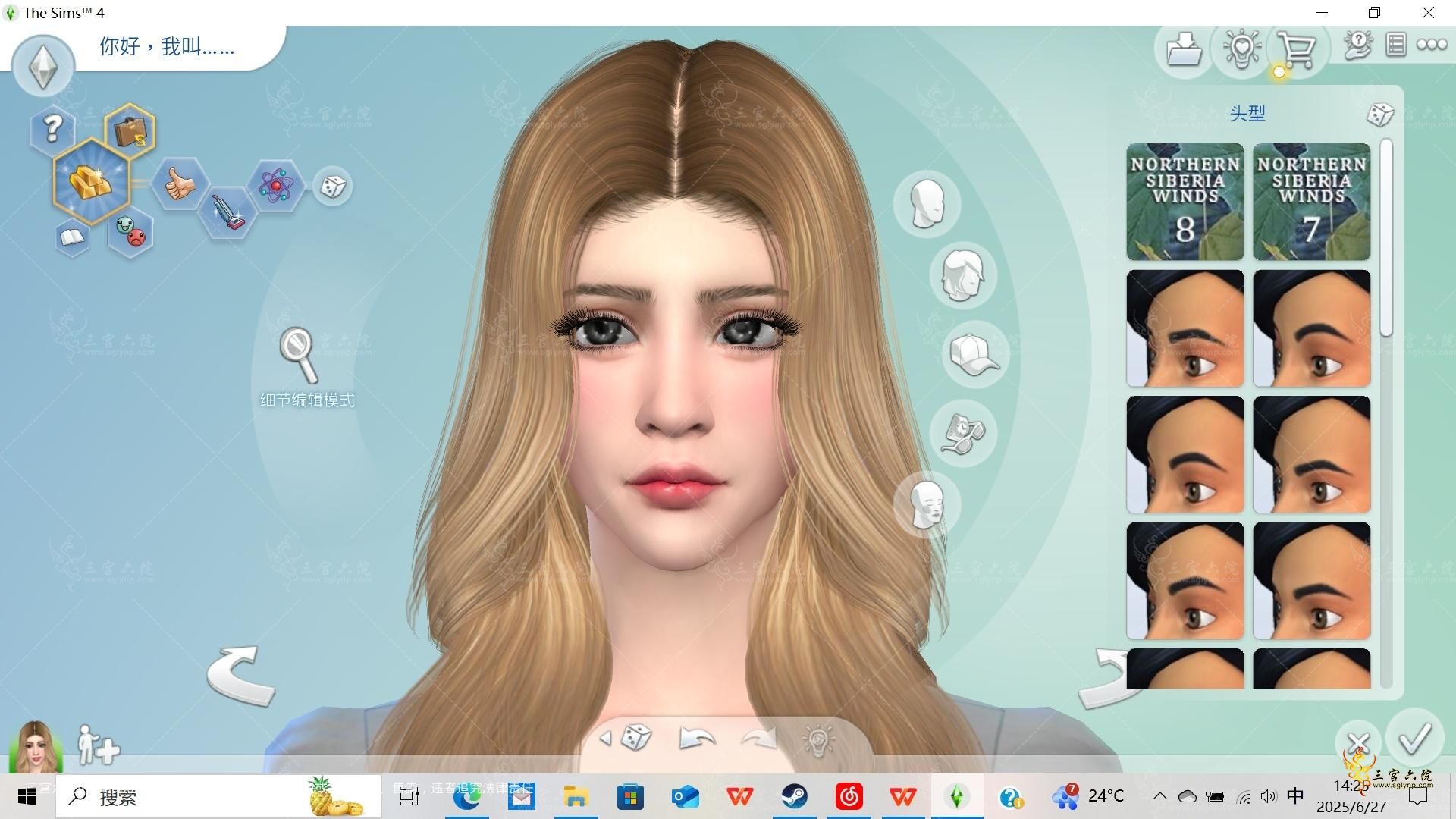Image resolution: width=1456 pixels, height=819 pixels.
Task: Choose the atom trait hexagon
Action: pyautogui.click(x=276, y=185)
